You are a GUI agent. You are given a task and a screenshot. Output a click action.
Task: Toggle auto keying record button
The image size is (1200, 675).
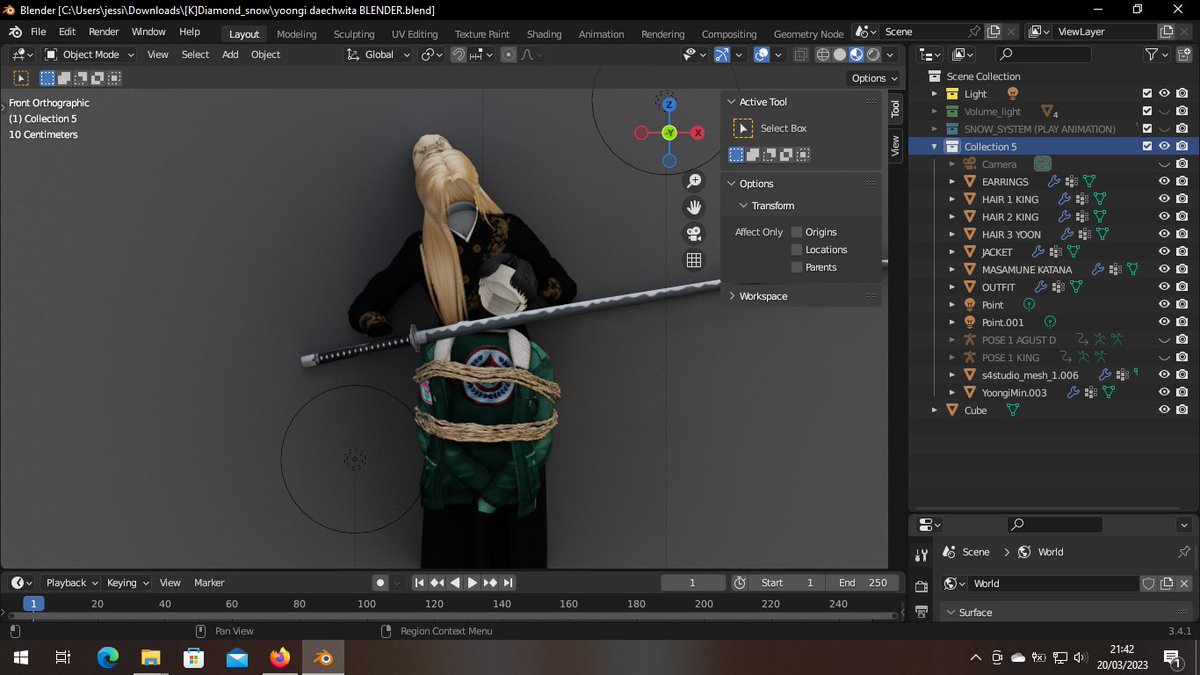pos(380,583)
